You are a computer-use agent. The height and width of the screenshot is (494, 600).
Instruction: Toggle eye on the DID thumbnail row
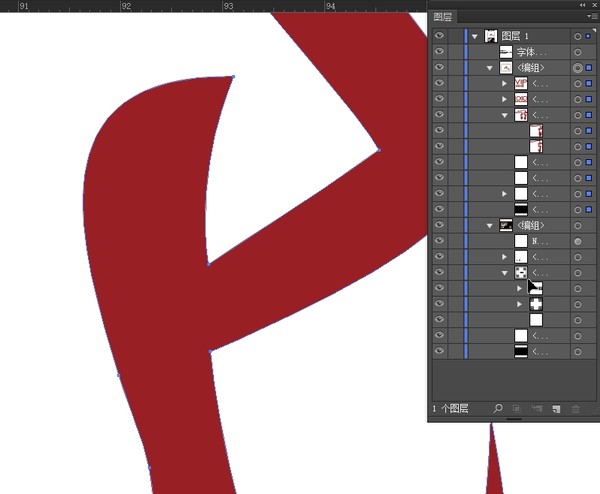click(x=439, y=98)
